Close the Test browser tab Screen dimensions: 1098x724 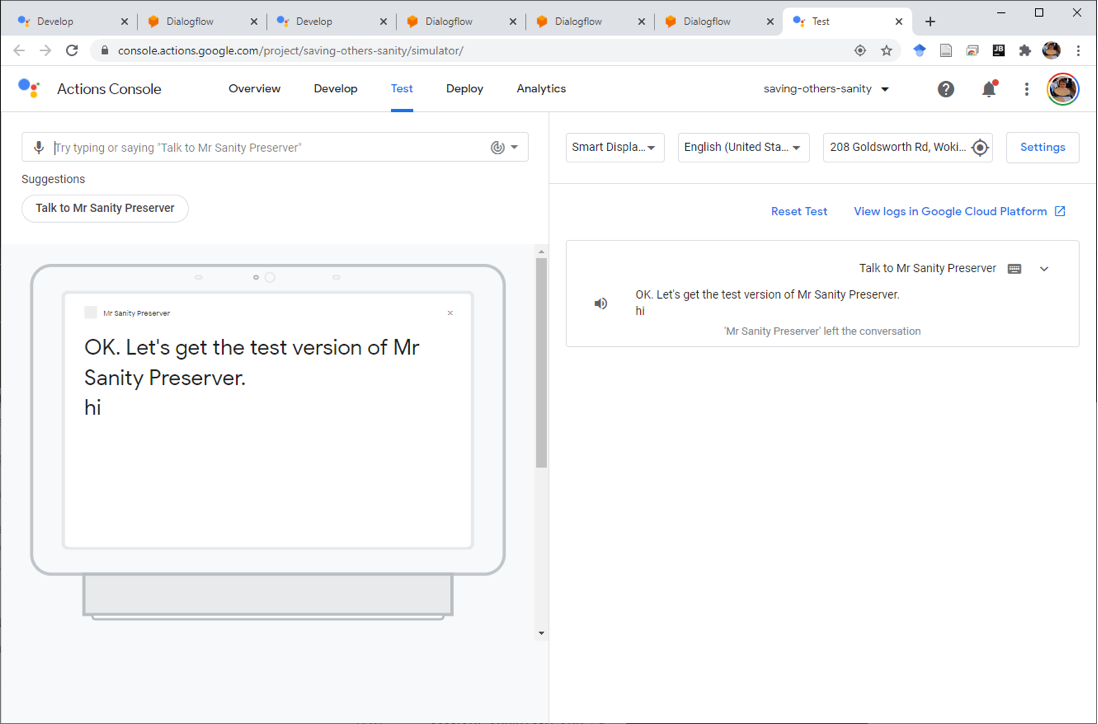coord(899,22)
